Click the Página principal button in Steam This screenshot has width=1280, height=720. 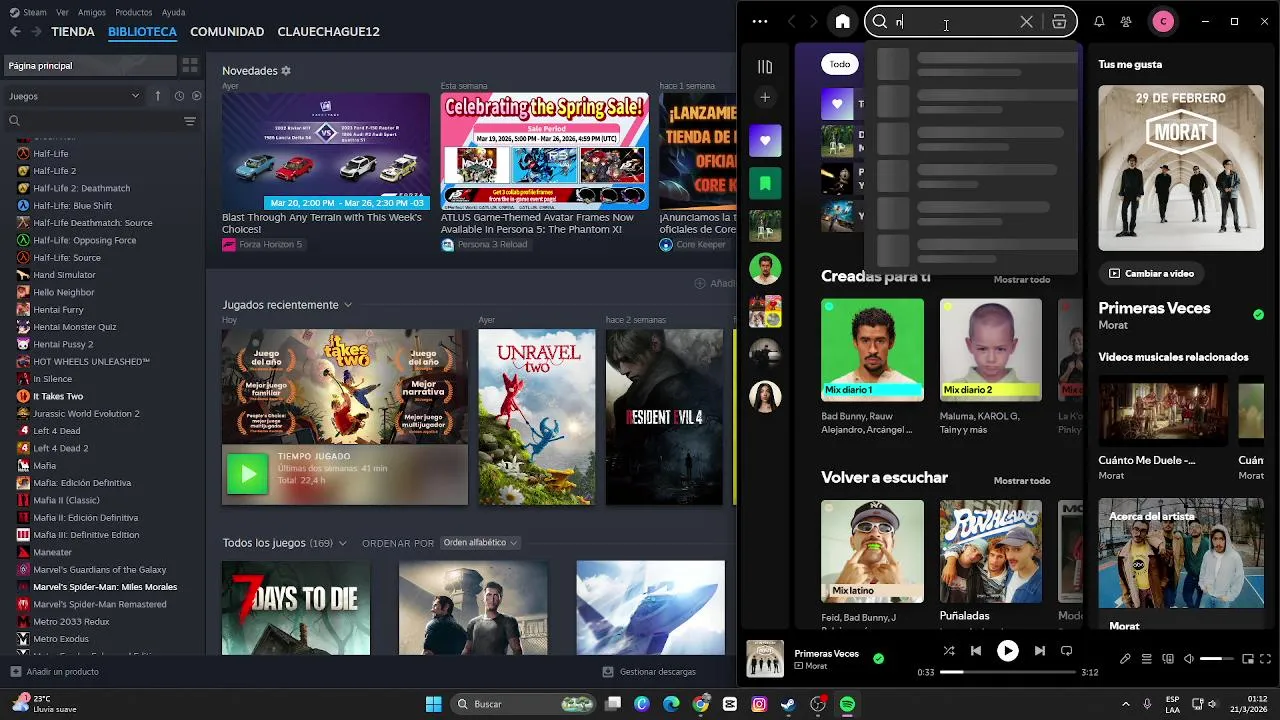click(x=90, y=66)
